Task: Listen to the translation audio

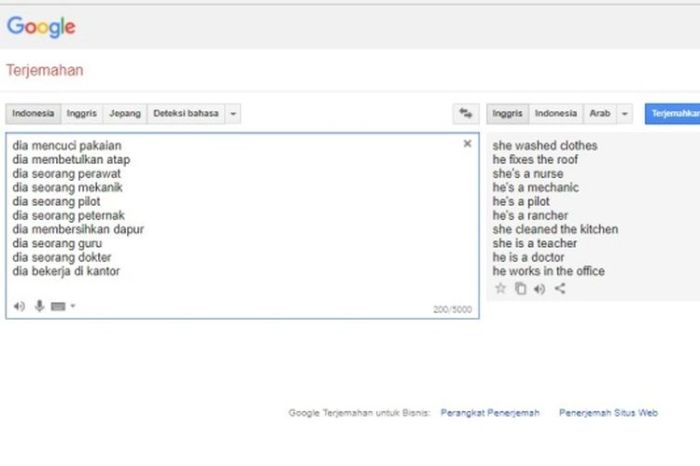Action: pos(540,289)
